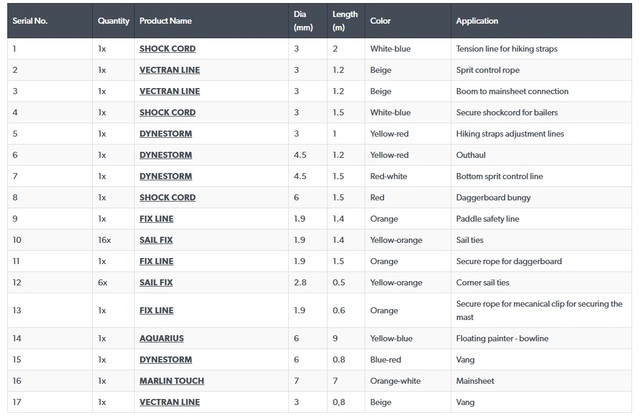Open DYNESTORM link in the Outhaul row
The image size is (640, 419).
coord(165,155)
